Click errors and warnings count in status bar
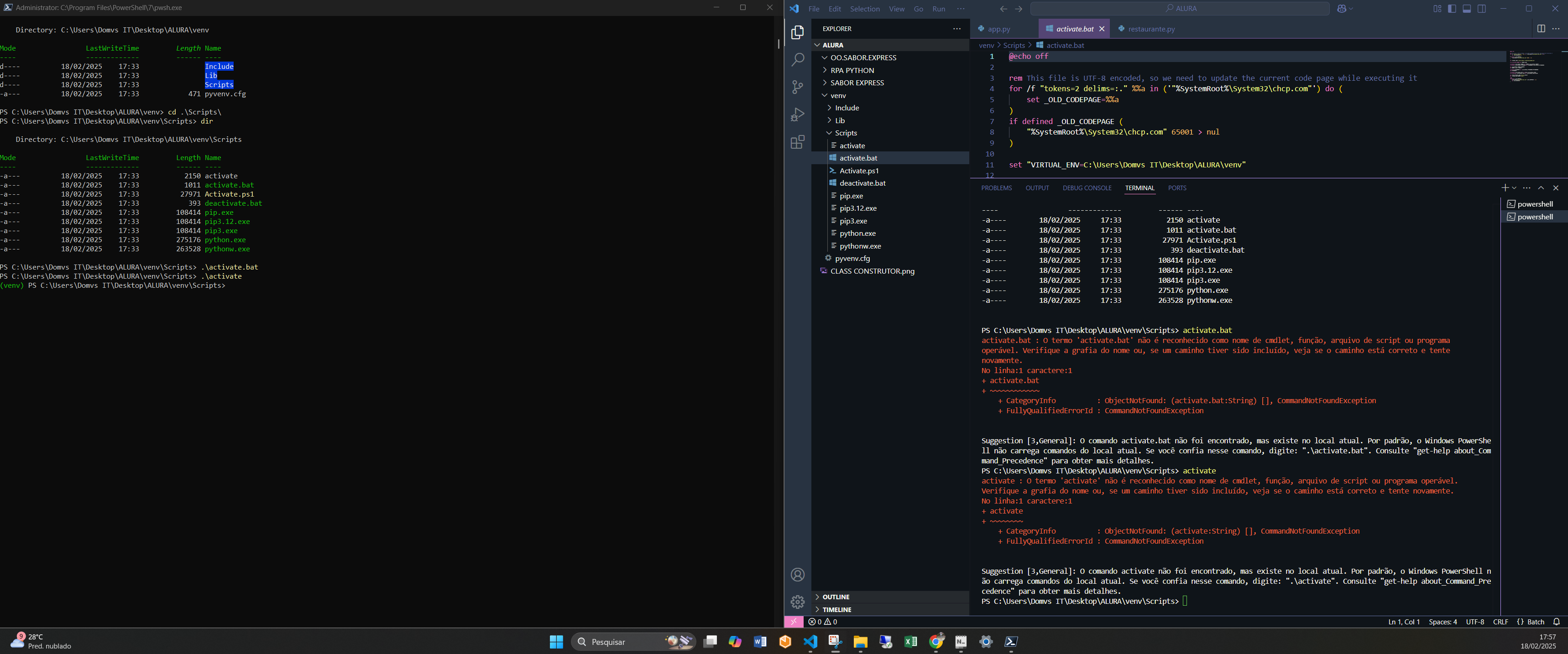The height and width of the screenshot is (654, 1568). (822, 622)
